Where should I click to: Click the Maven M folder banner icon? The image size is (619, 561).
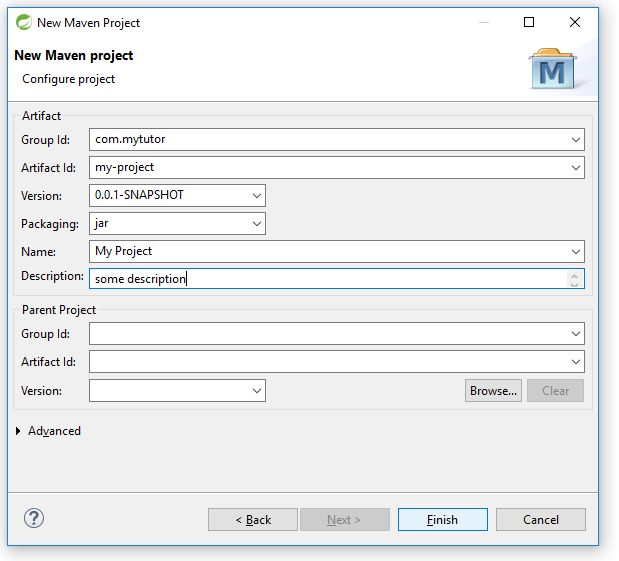click(x=553, y=69)
